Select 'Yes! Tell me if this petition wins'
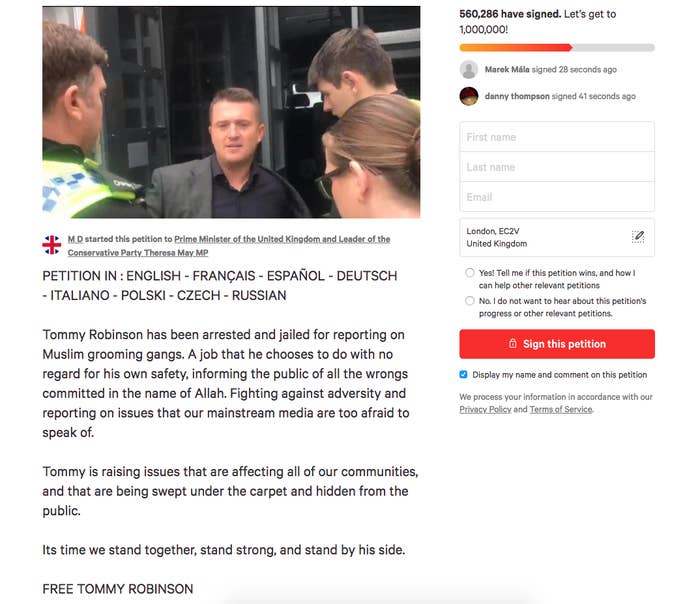The width and height of the screenshot is (700, 604). coord(470,273)
